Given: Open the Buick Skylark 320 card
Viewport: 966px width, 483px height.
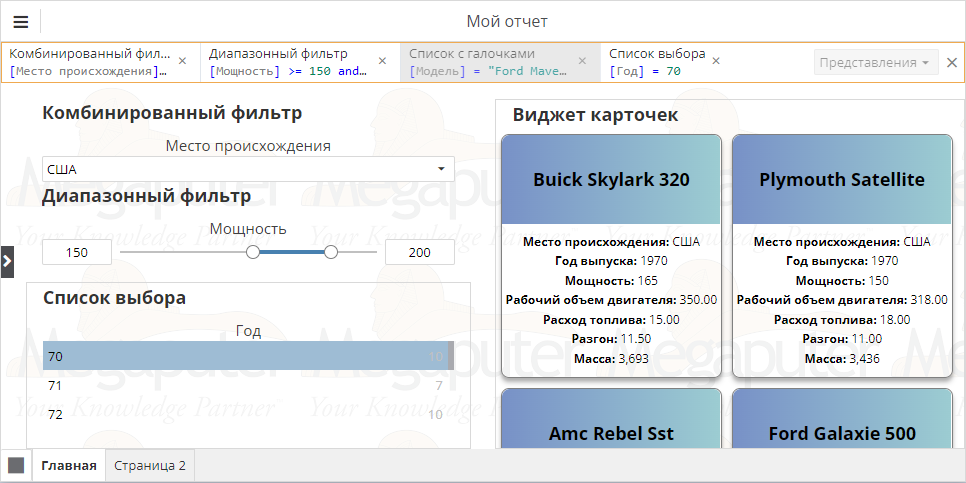Looking at the screenshot, I should pos(611,256).
